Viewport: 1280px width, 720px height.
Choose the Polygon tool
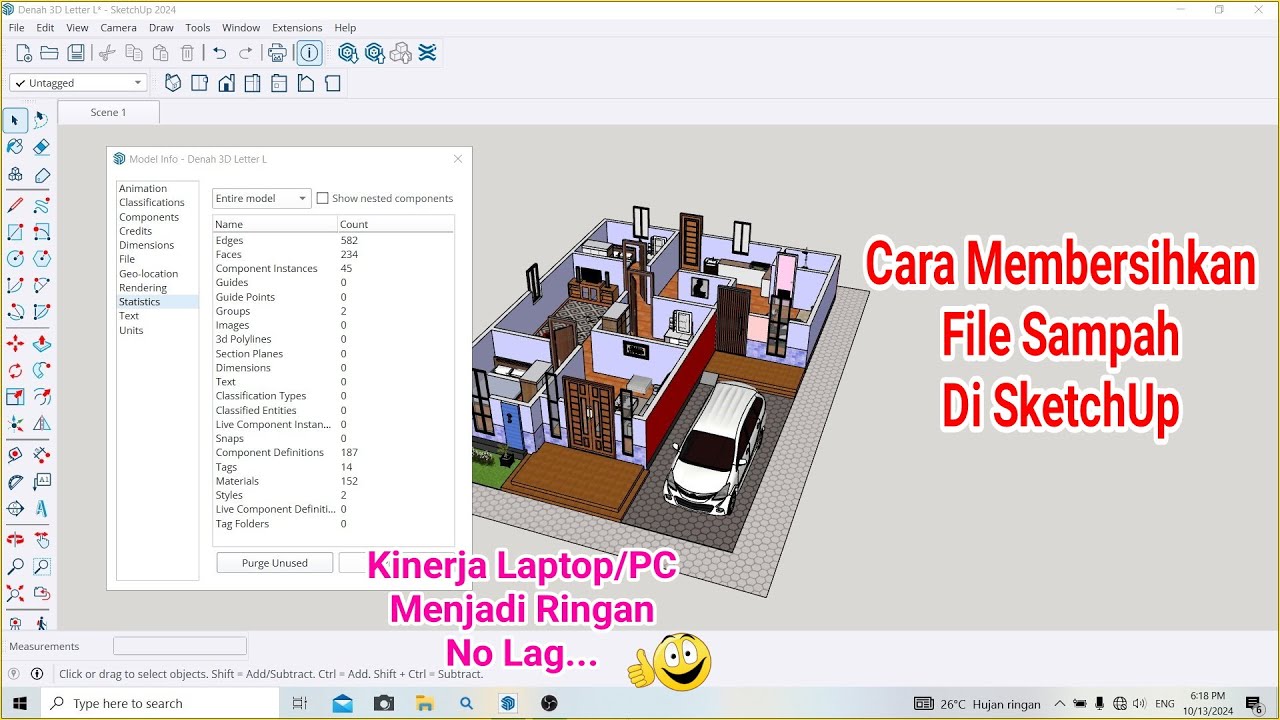pyautogui.click(x=41, y=259)
